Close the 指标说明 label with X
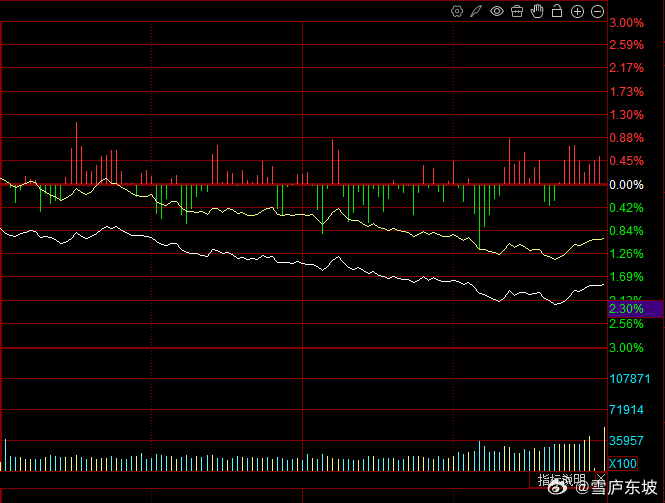Image resolution: width=665 pixels, height=503 pixels. (x=601, y=478)
